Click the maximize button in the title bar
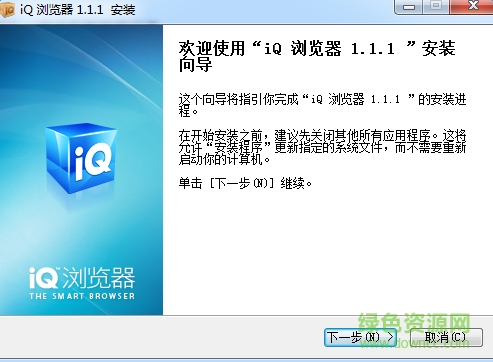The width and height of the screenshot is (493, 362). (436, 7)
